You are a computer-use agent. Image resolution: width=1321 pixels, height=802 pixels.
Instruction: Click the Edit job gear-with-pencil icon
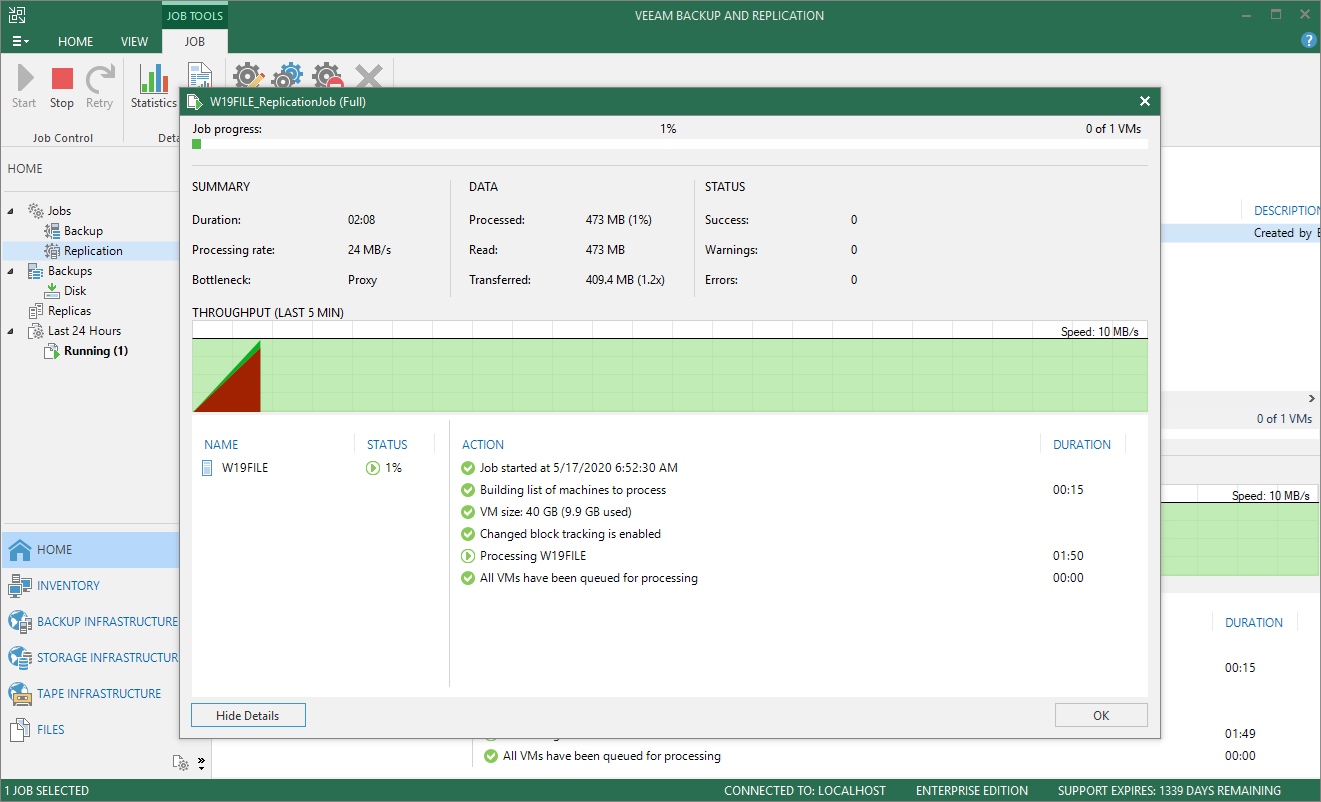[249, 76]
